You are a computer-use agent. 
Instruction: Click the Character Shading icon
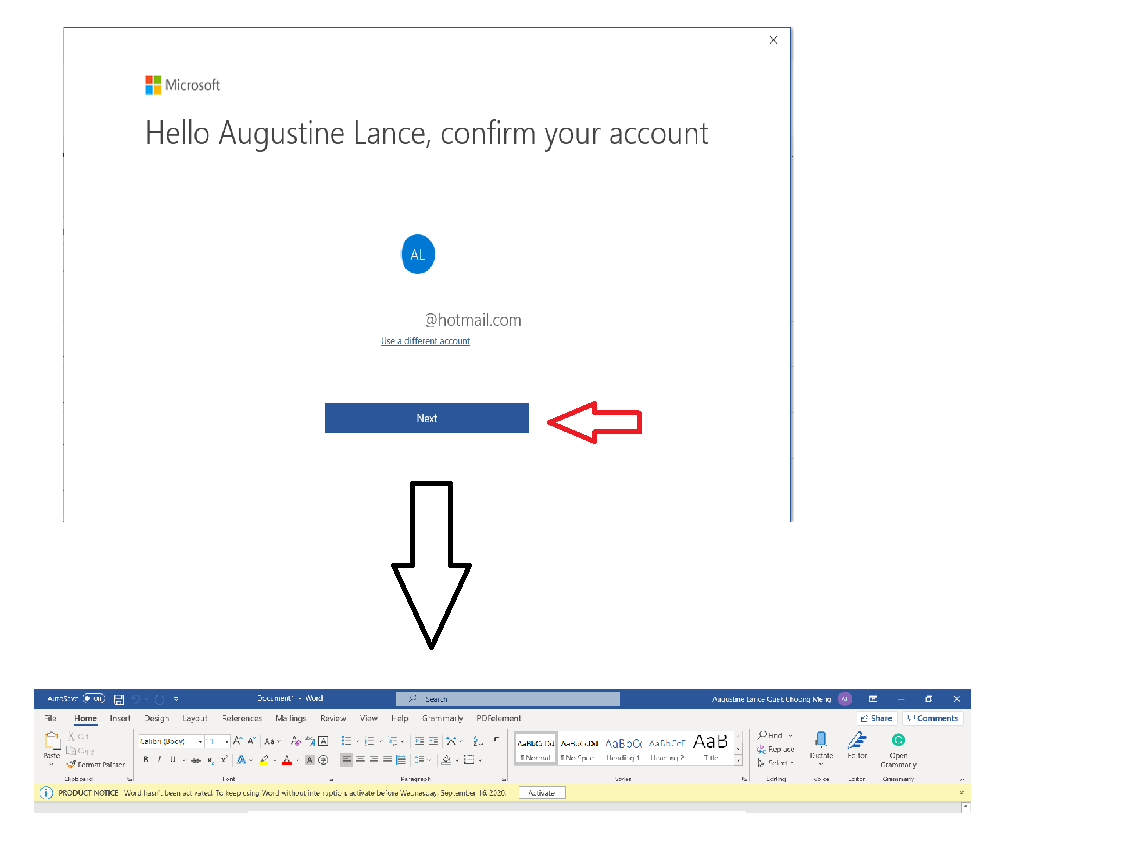point(309,759)
